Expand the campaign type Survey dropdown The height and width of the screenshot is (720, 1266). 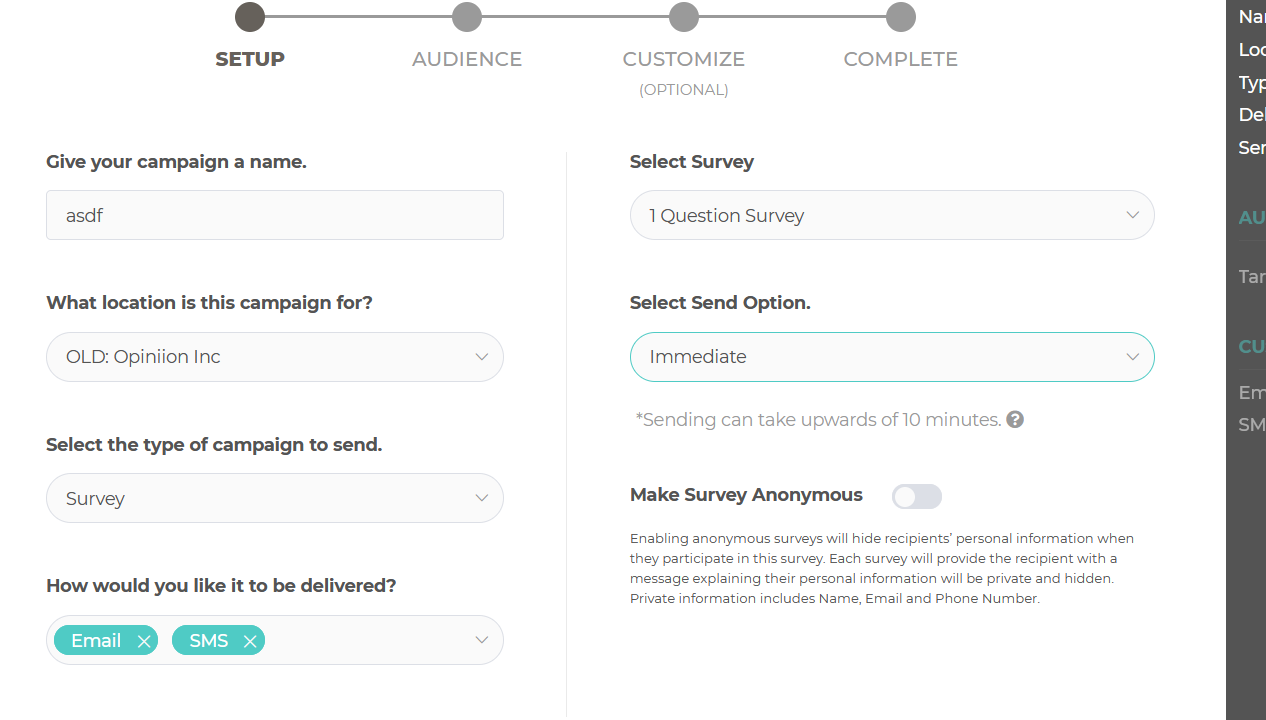point(275,498)
